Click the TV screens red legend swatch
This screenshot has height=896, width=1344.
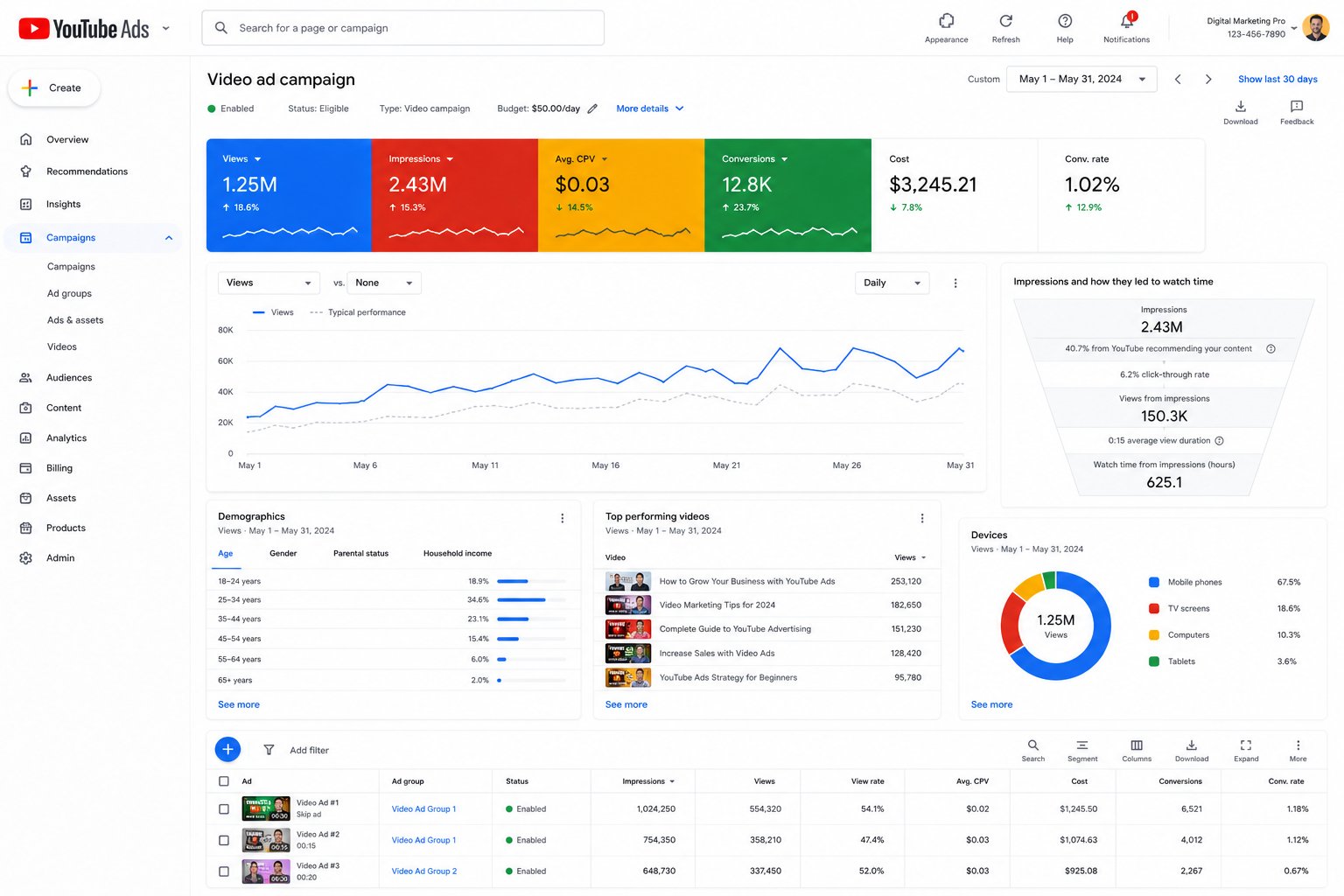[1154, 608]
